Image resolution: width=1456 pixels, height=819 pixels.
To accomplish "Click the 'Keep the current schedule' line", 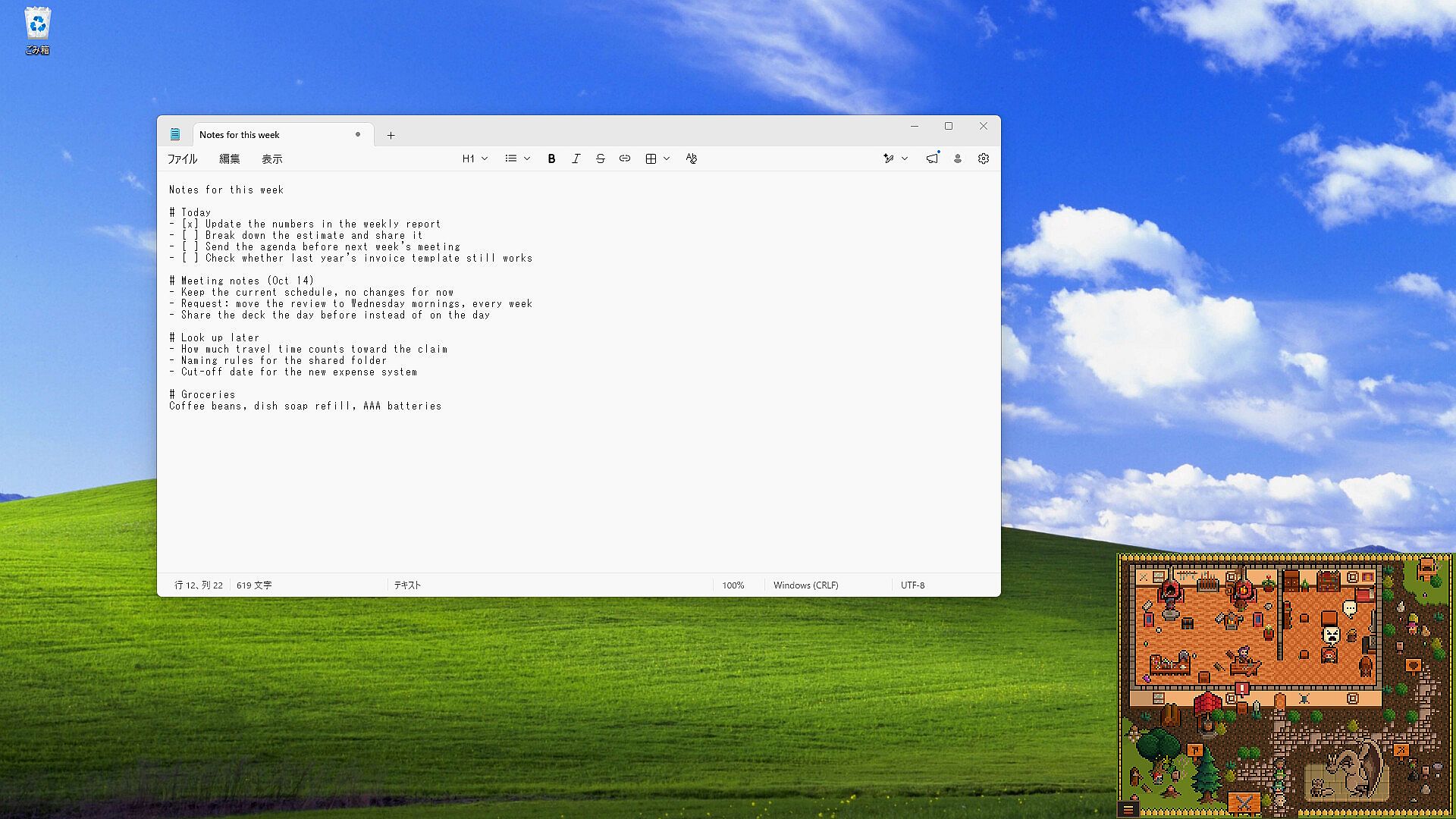I will (x=312, y=292).
